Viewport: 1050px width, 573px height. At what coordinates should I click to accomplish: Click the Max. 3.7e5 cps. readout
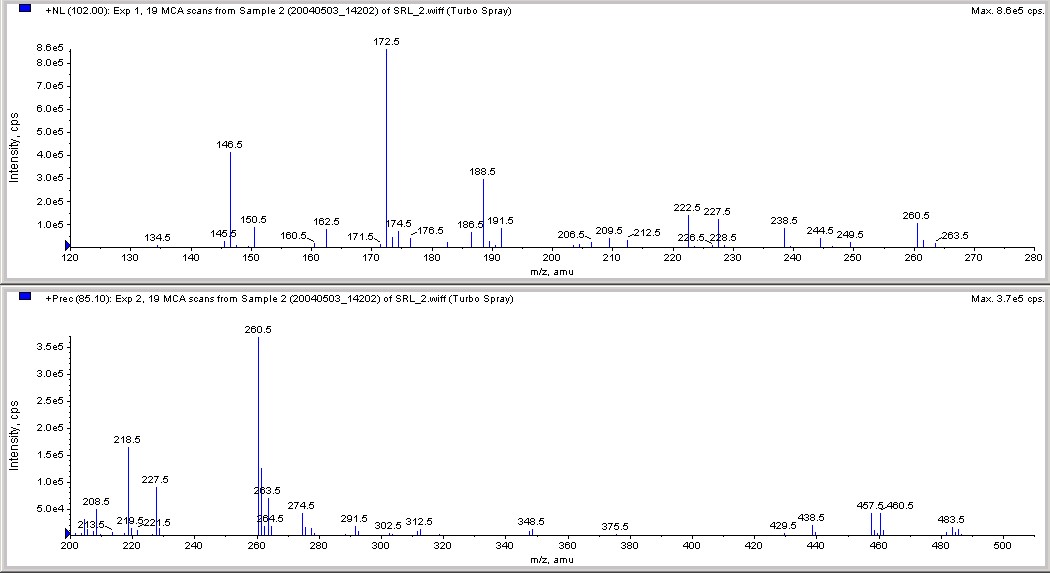point(1007,299)
